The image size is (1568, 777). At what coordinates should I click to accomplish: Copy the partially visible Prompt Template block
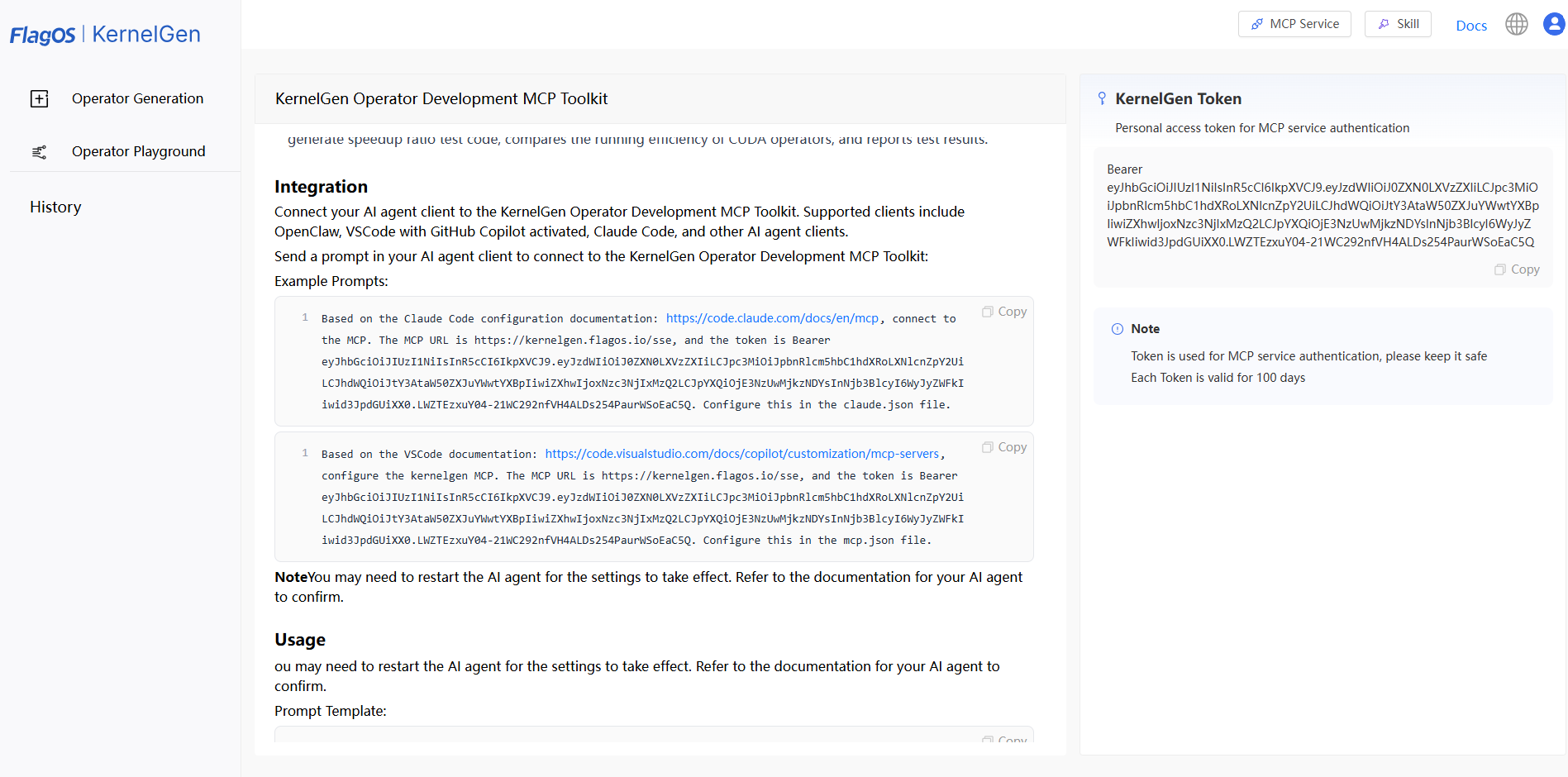click(1004, 739)
